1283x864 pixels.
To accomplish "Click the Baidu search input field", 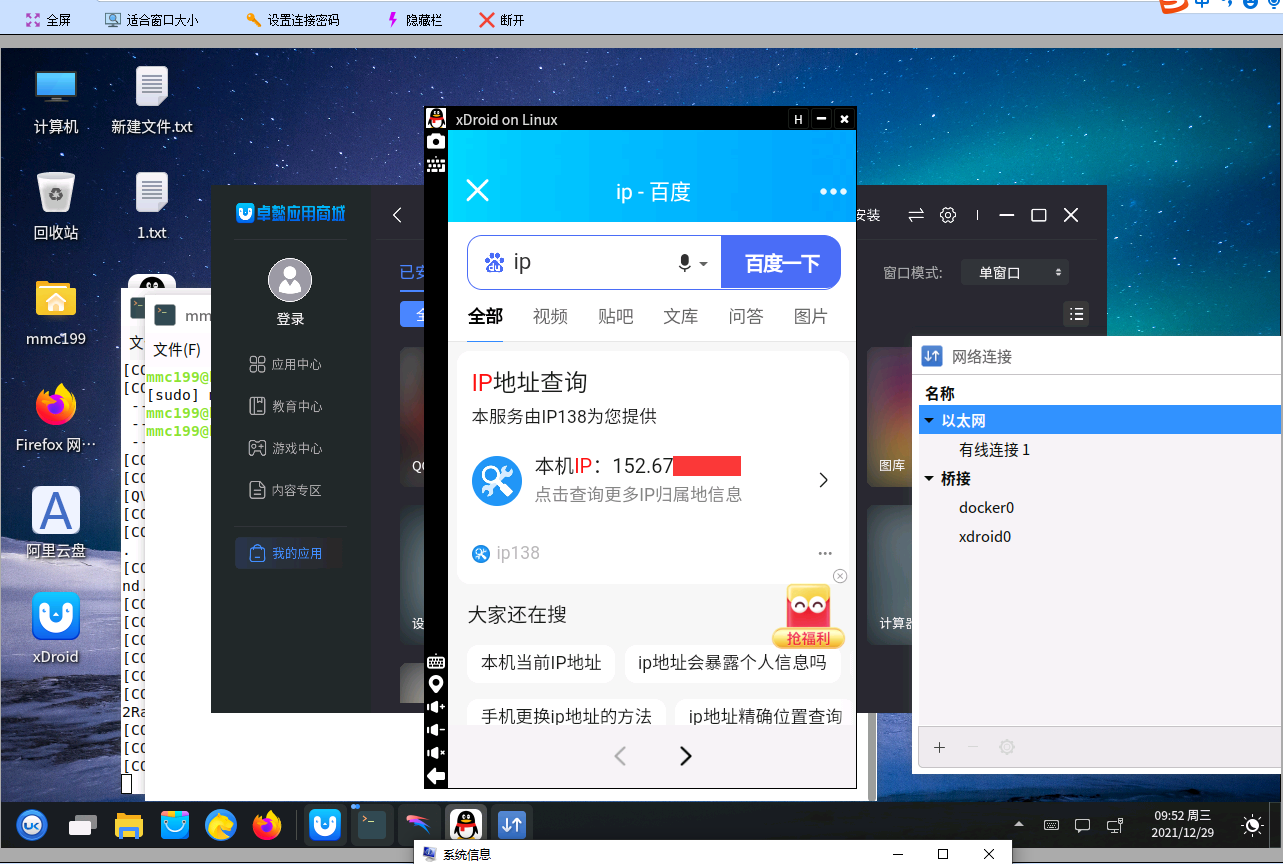I will (x=594, y=263).
